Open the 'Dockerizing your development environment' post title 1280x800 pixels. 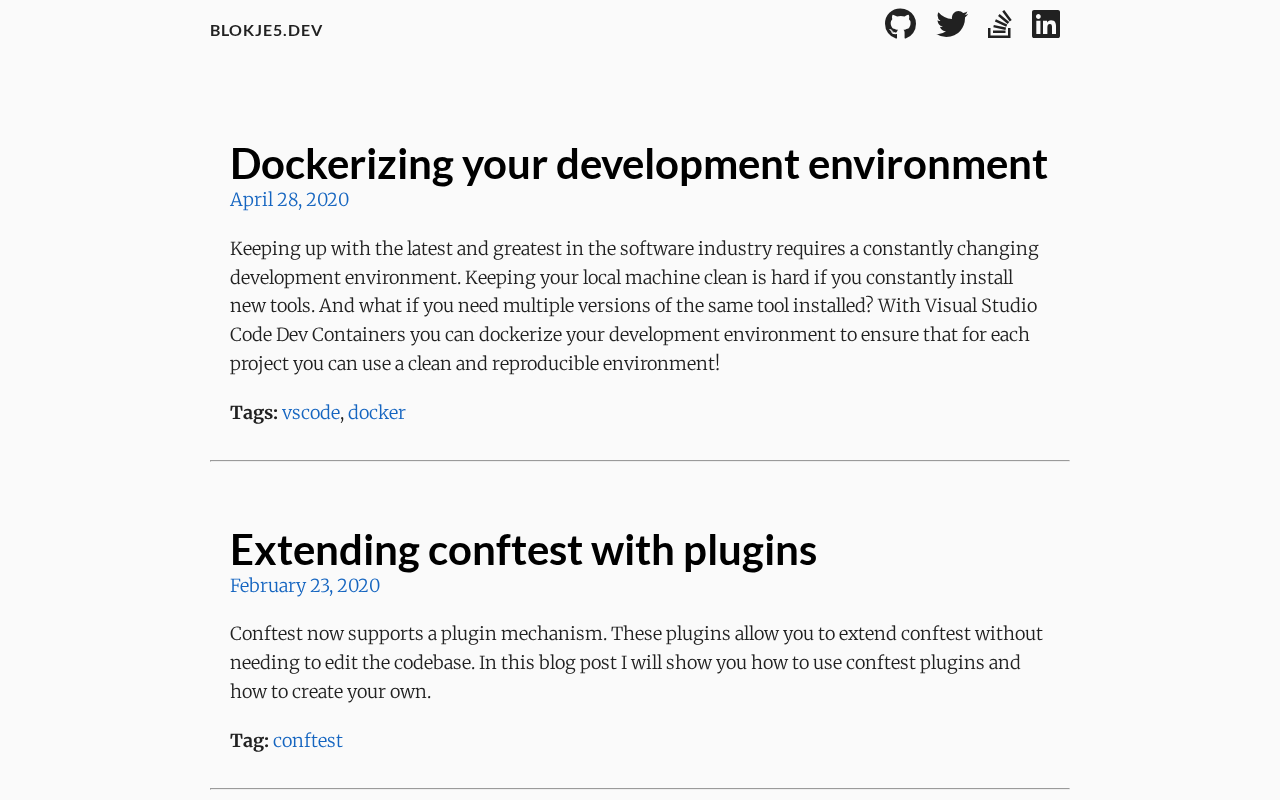(x=638, y=163)
